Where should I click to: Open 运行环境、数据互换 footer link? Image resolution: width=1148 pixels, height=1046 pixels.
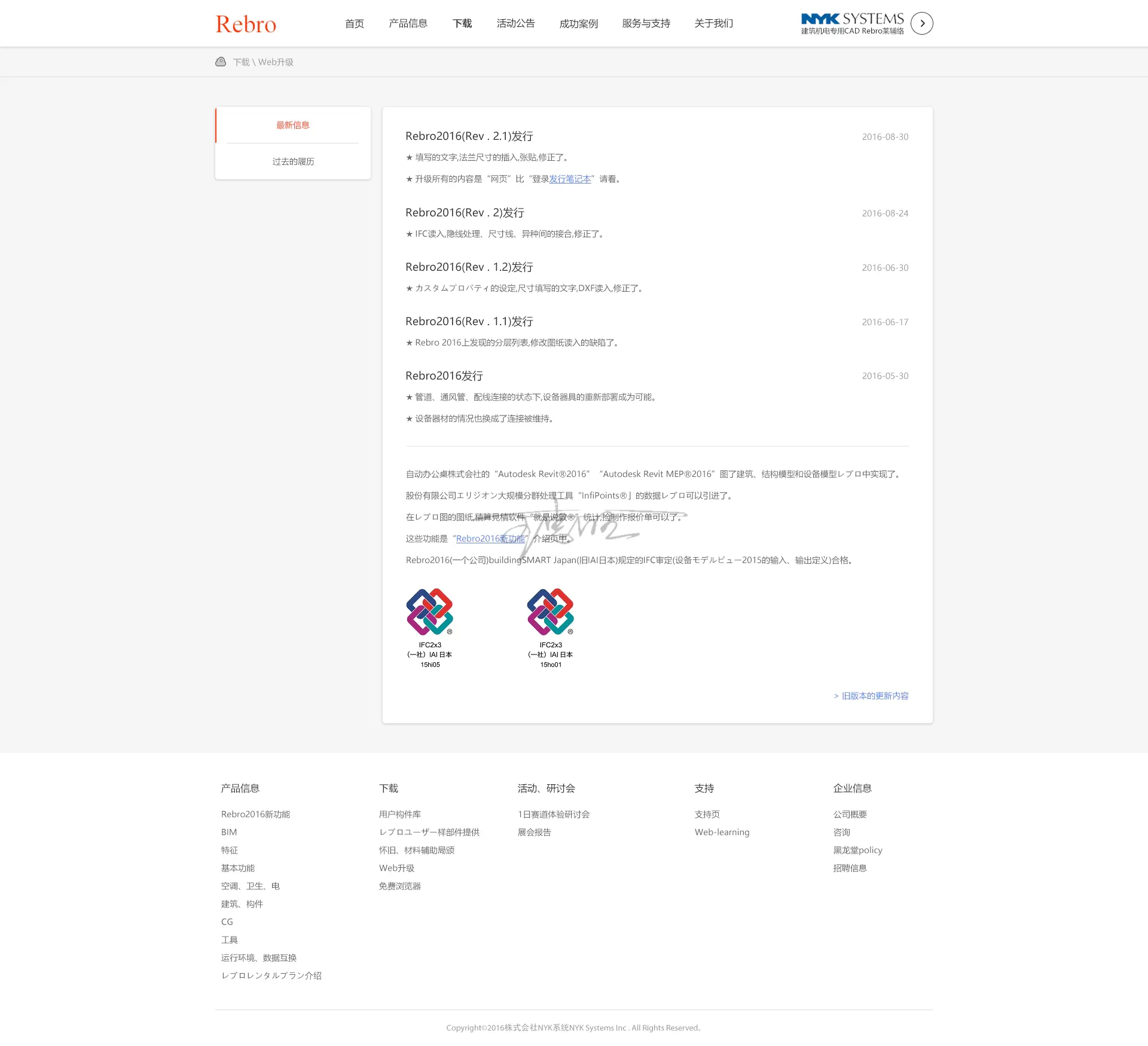tap(259, 958)
